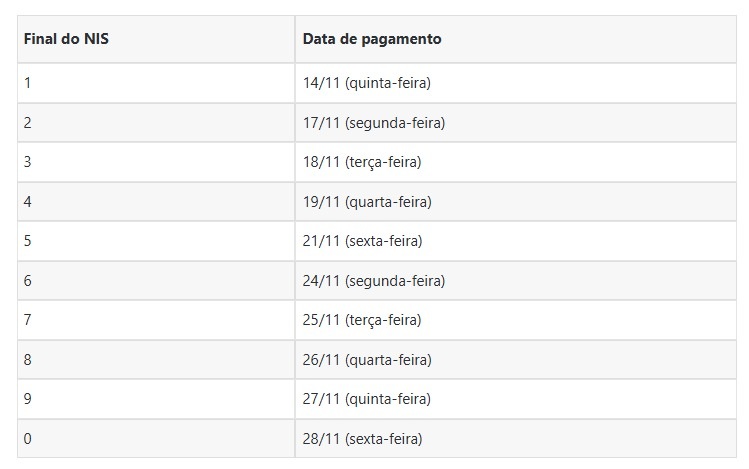The height and width of the screenshot is (469, 749).
Task: Select the NIS final digit 0 cell
Action: pos(28,439)
